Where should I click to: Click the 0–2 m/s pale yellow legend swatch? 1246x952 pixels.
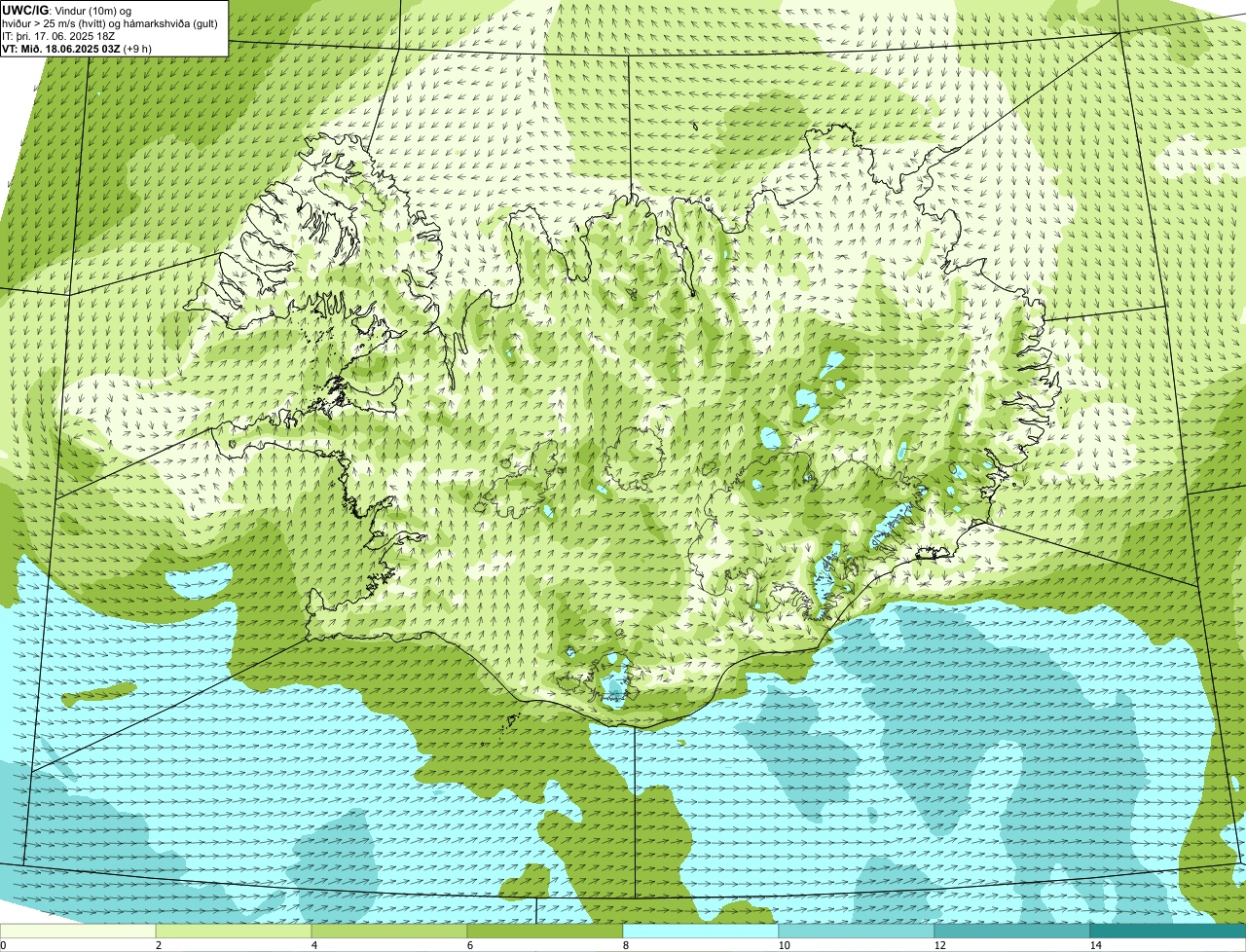tap(78, 931)
